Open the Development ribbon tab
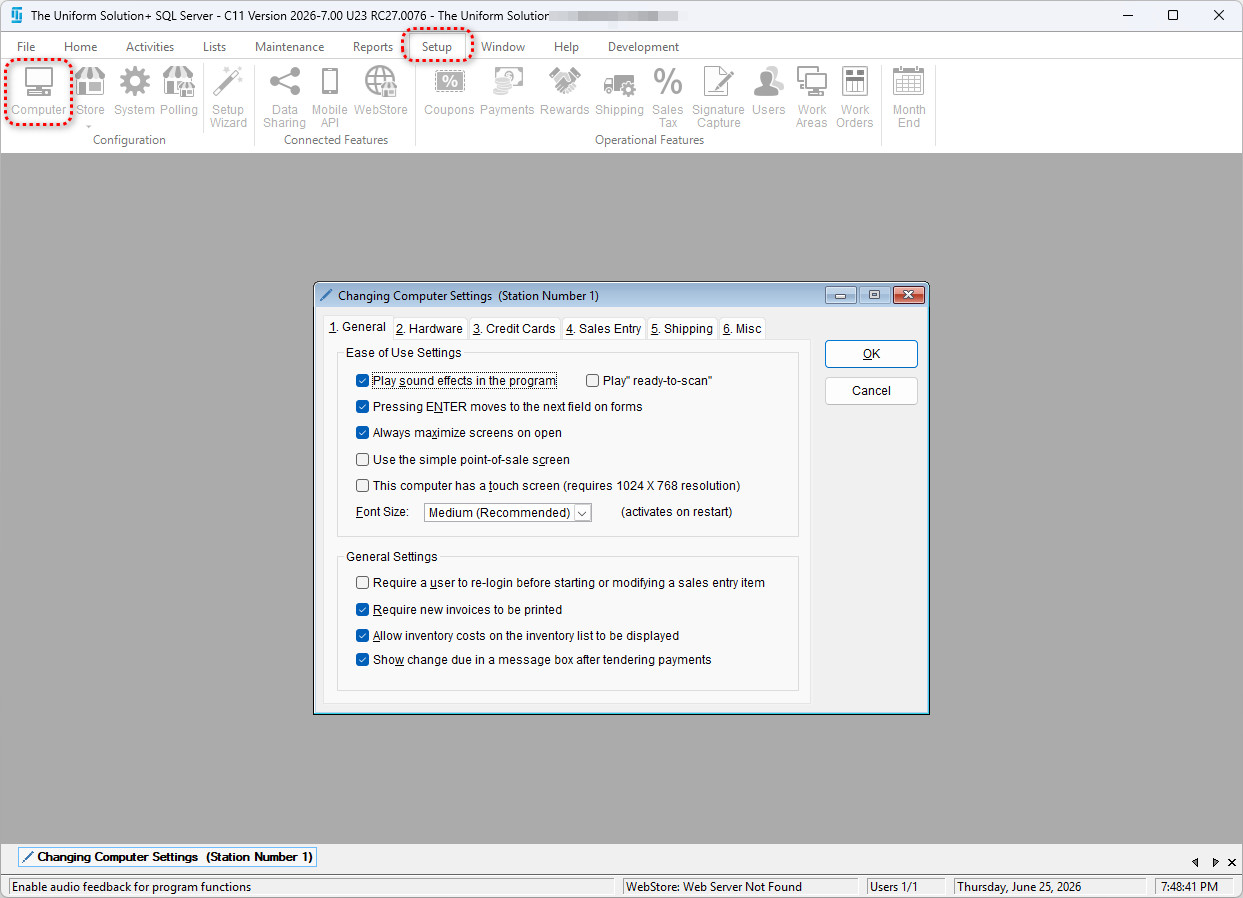1243x898 pixels. (643, 47)
